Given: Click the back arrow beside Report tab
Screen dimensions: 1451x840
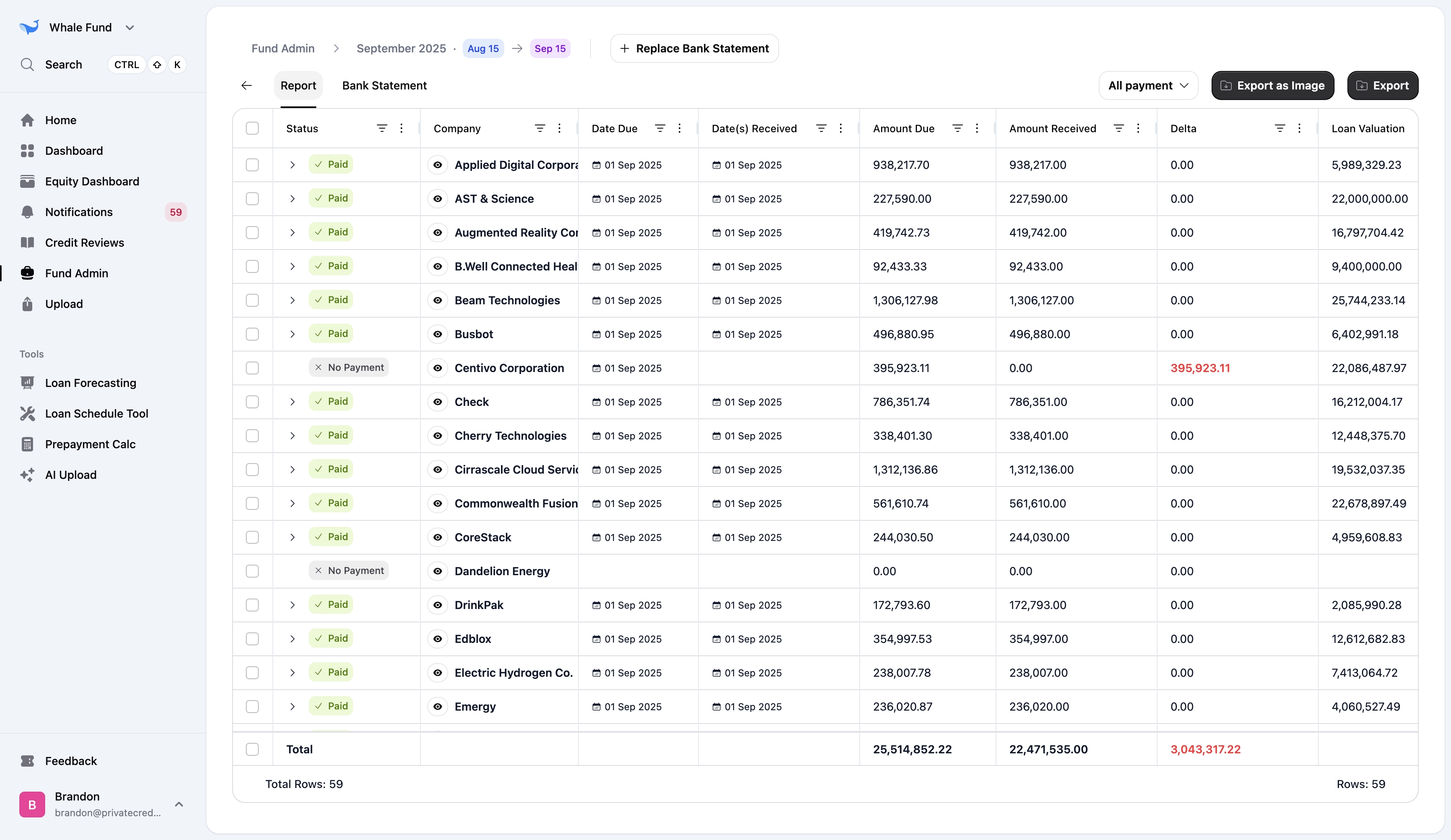Looking at the screenshot, I should click(246, 85).
